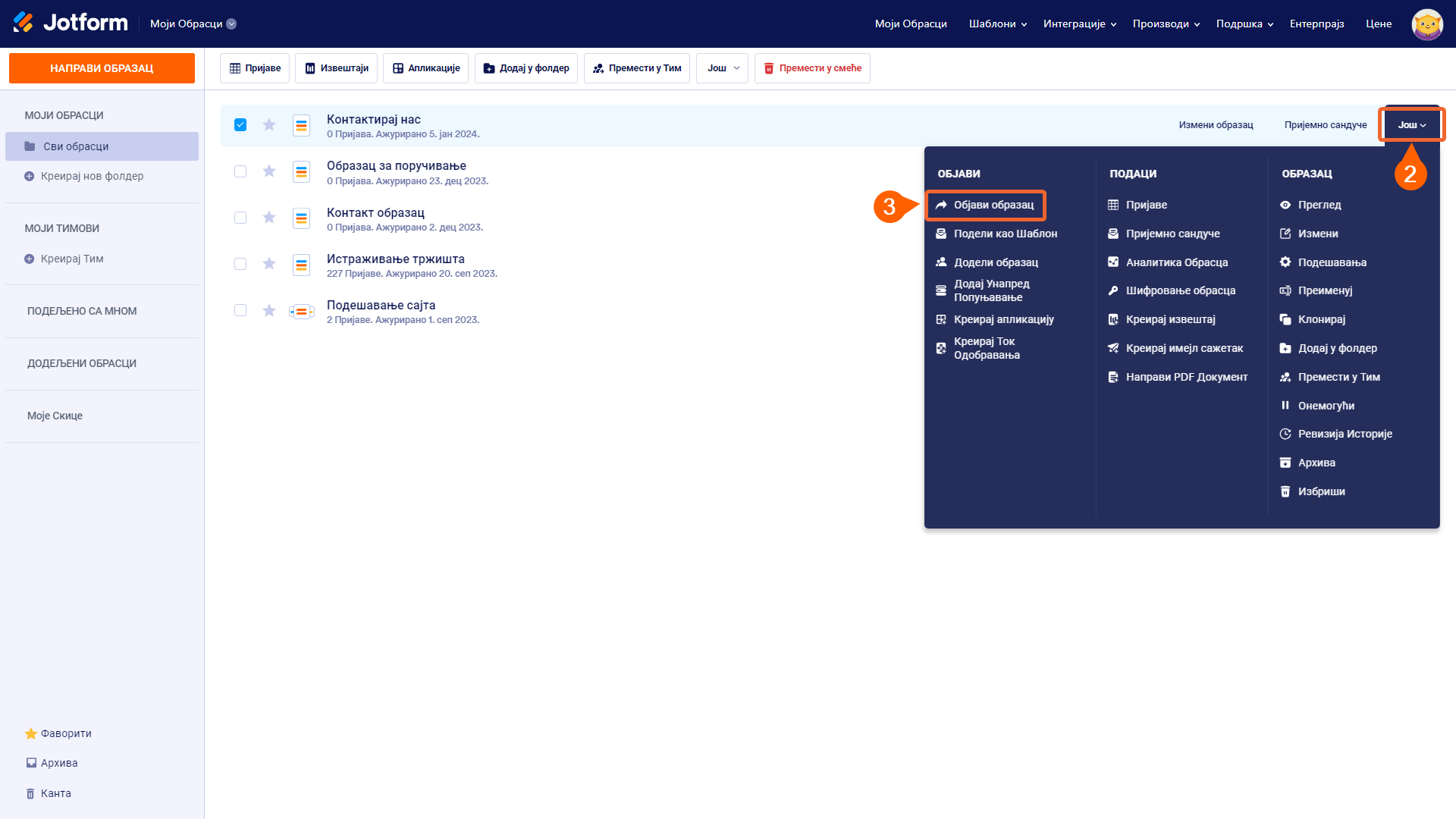This screenshot has width=1456, height=819.
Task: Check the Контакт образац checkbox
Action: (x=240, y=218)
